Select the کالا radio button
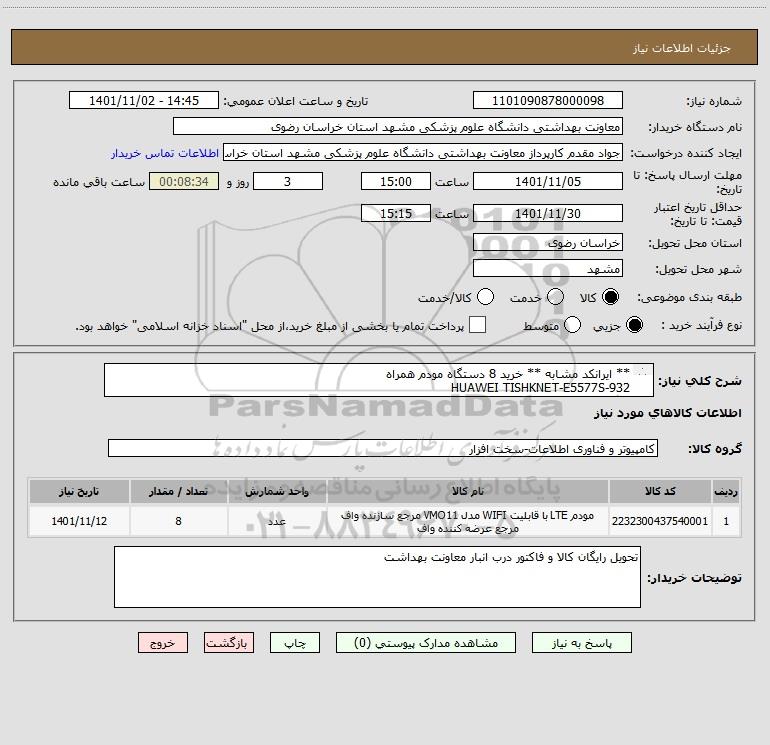 pyautogui.click(x=610, y=297)
